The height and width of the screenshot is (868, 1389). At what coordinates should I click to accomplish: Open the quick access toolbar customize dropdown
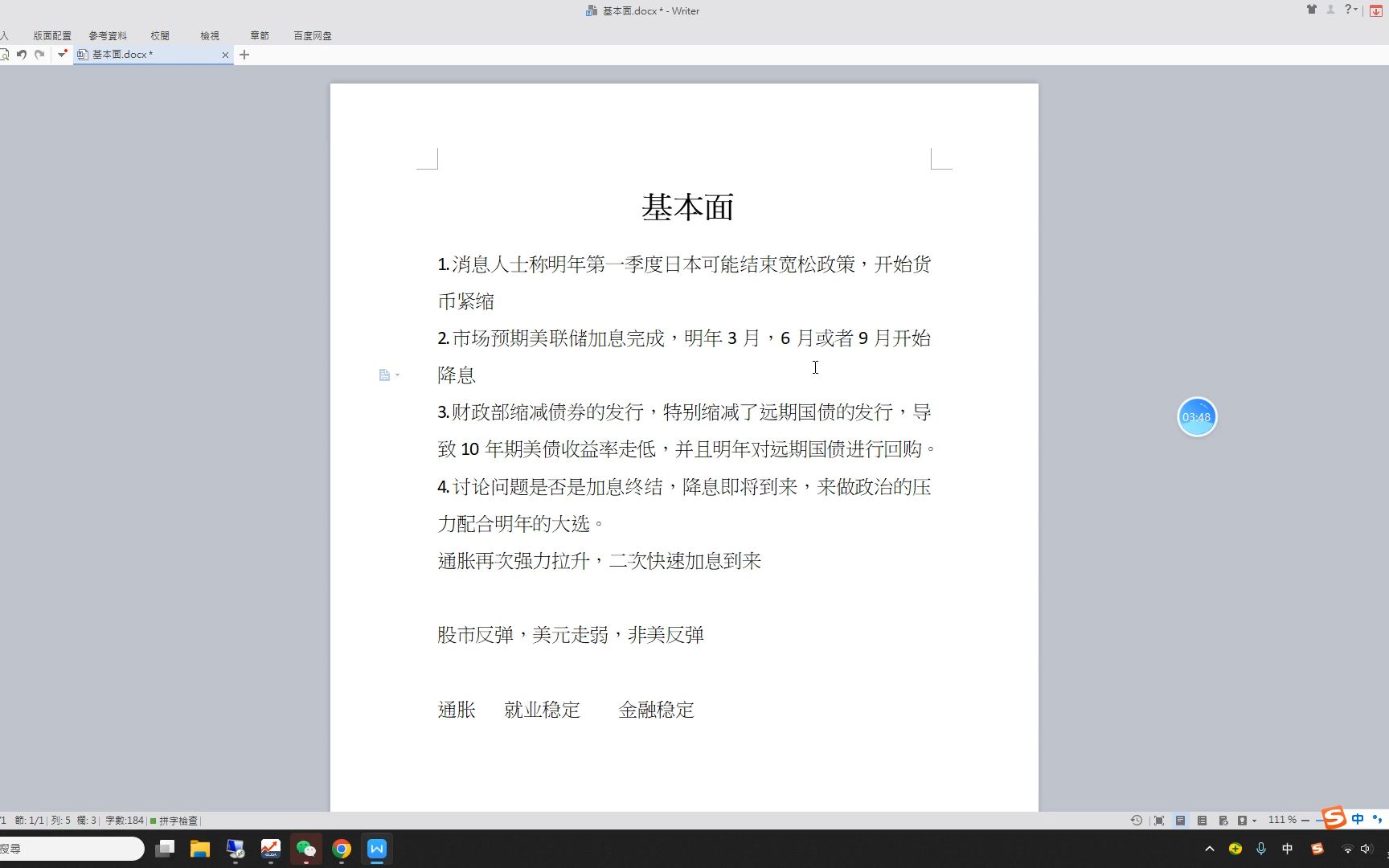[62, 55]
